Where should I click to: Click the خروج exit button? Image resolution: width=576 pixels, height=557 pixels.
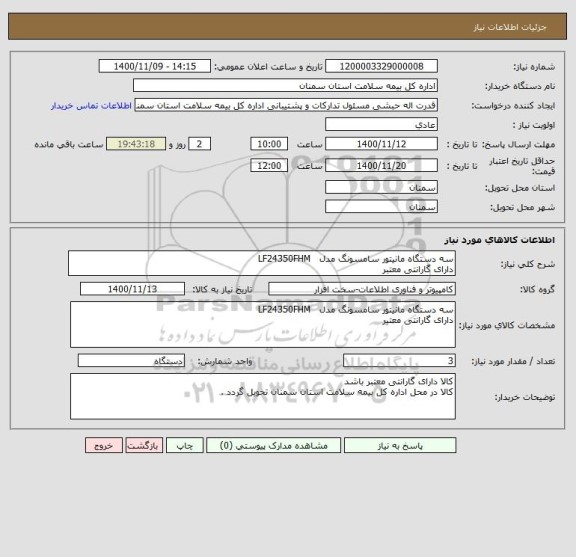[x=104, y=445]
